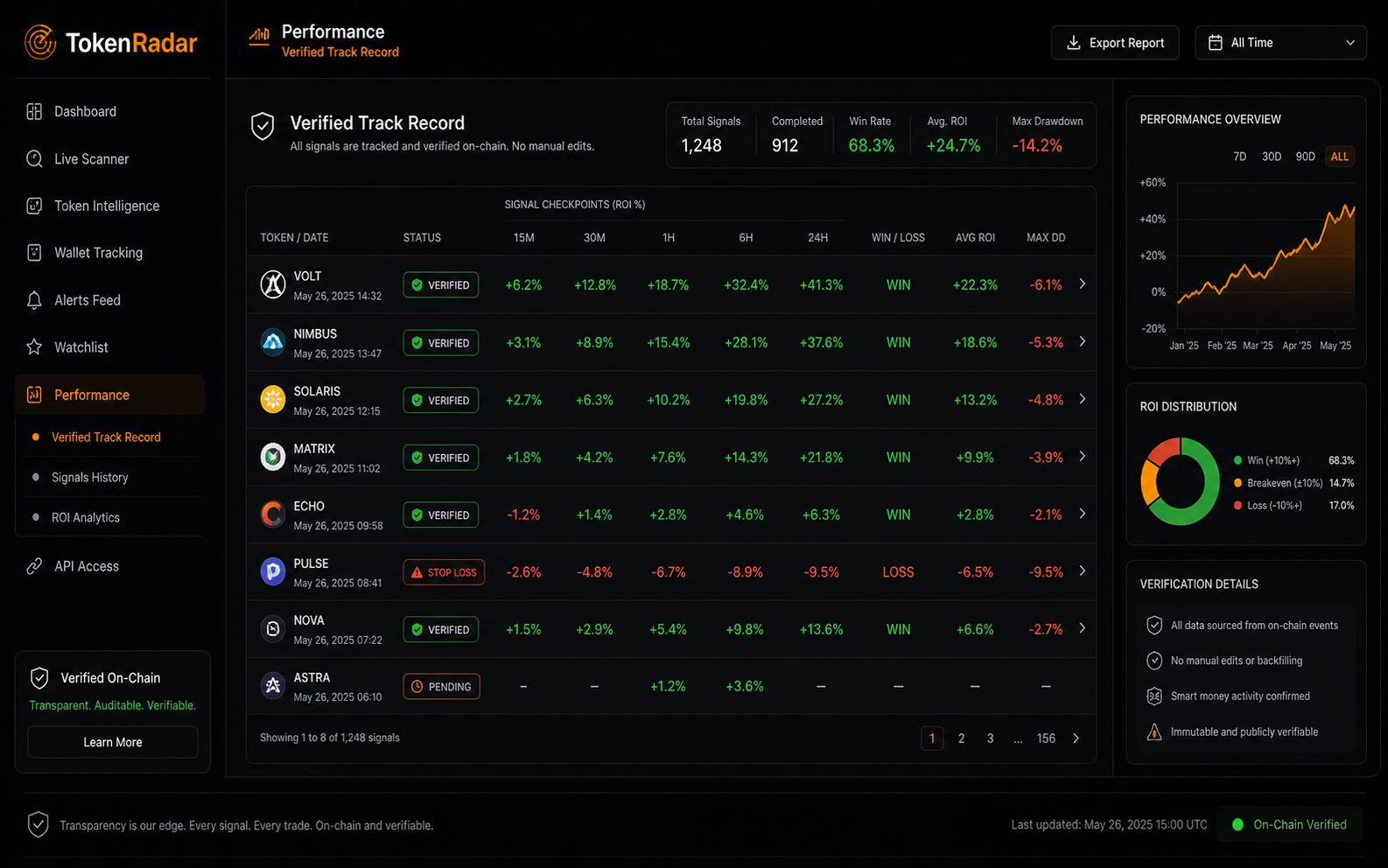1388x868 pixels.
Task: Select Verified Track Record submenu item
Action: [x=106, y=437]
